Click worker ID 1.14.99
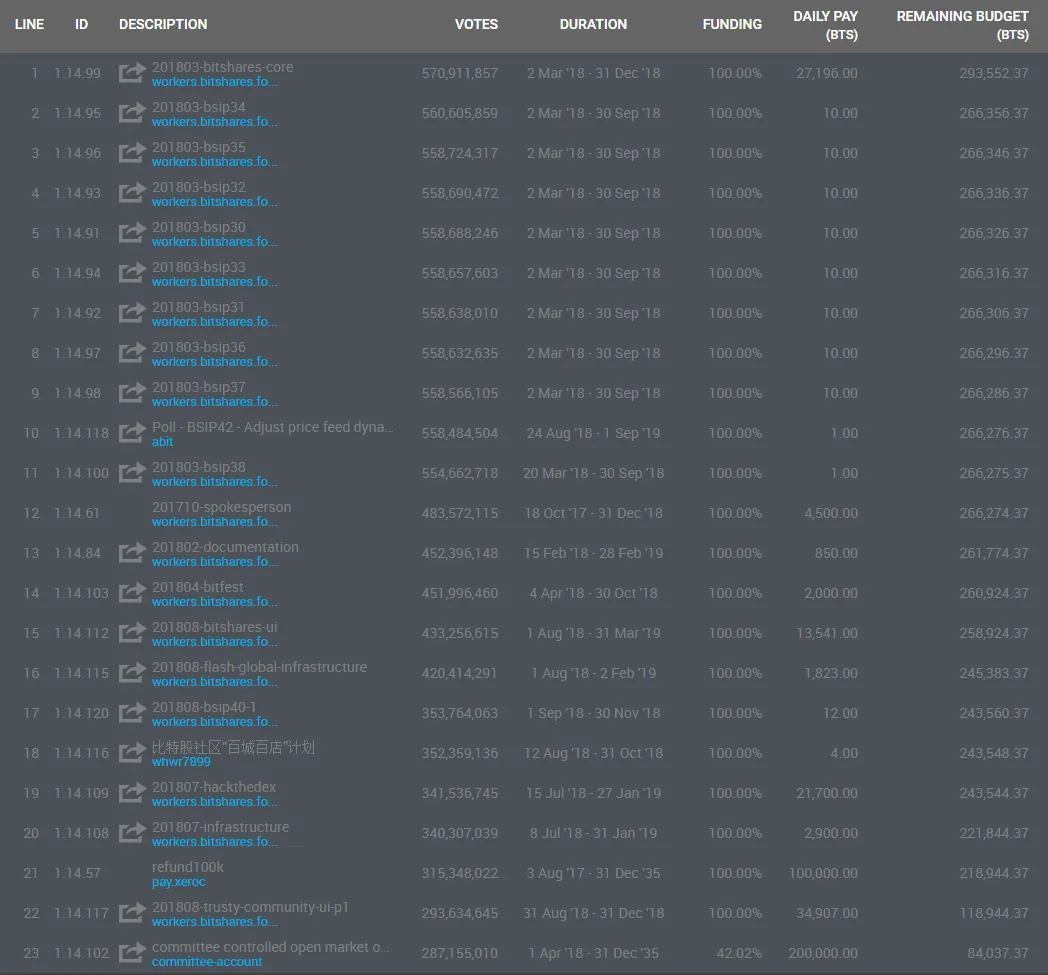Screen dimensions: 1048x975 tap(78, 73)
